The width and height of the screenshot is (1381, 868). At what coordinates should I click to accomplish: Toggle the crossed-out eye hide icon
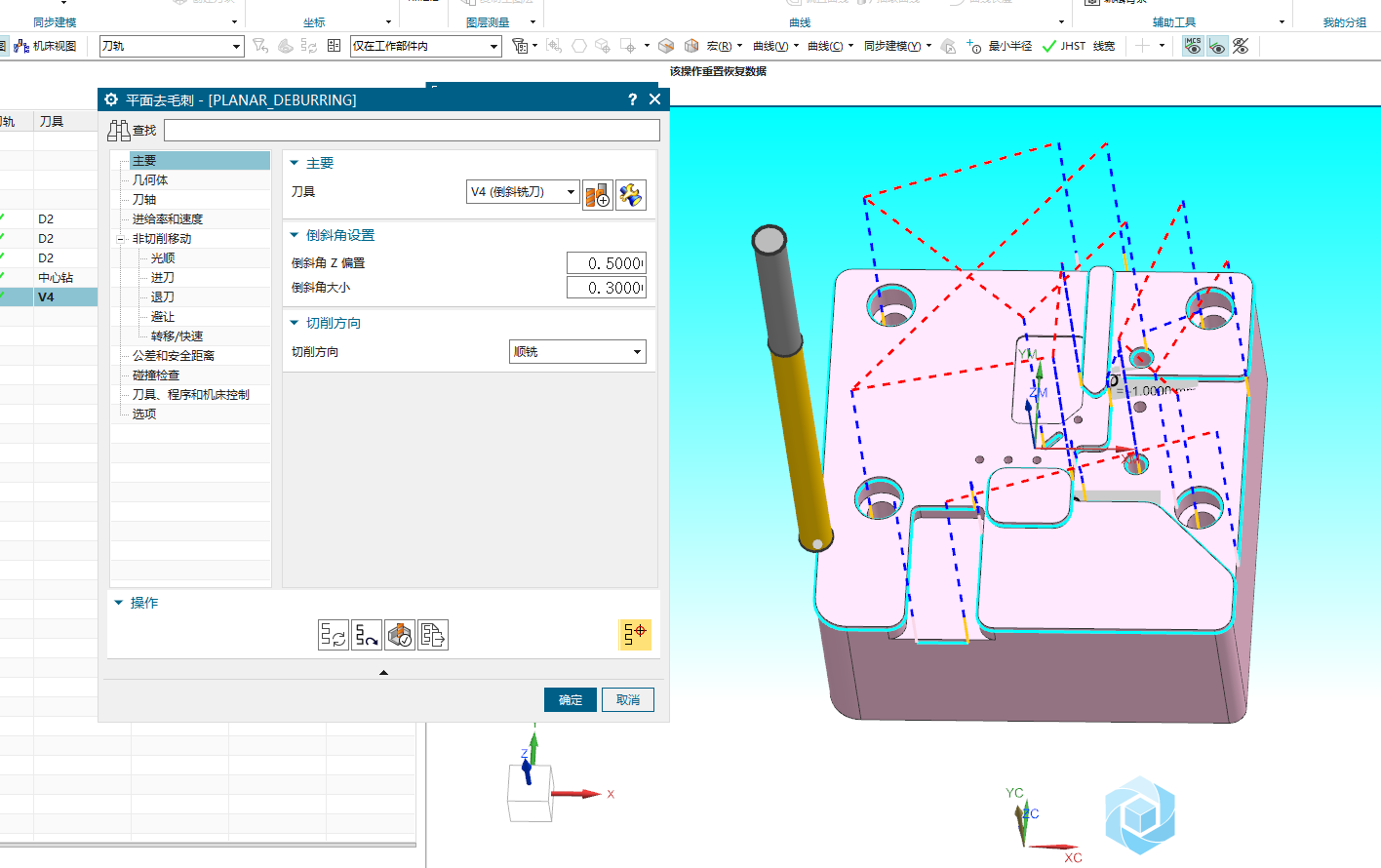tap(1241, 46)
